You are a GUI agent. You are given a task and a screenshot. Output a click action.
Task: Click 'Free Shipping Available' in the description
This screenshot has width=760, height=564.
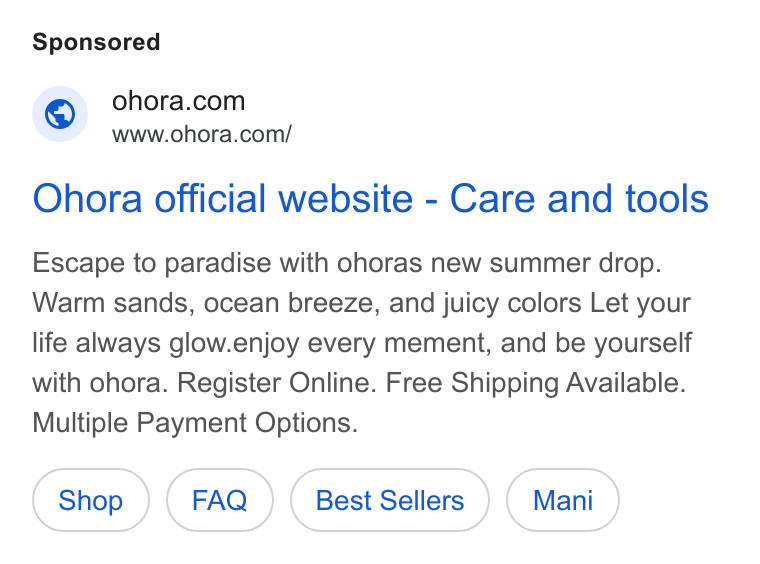535,383
